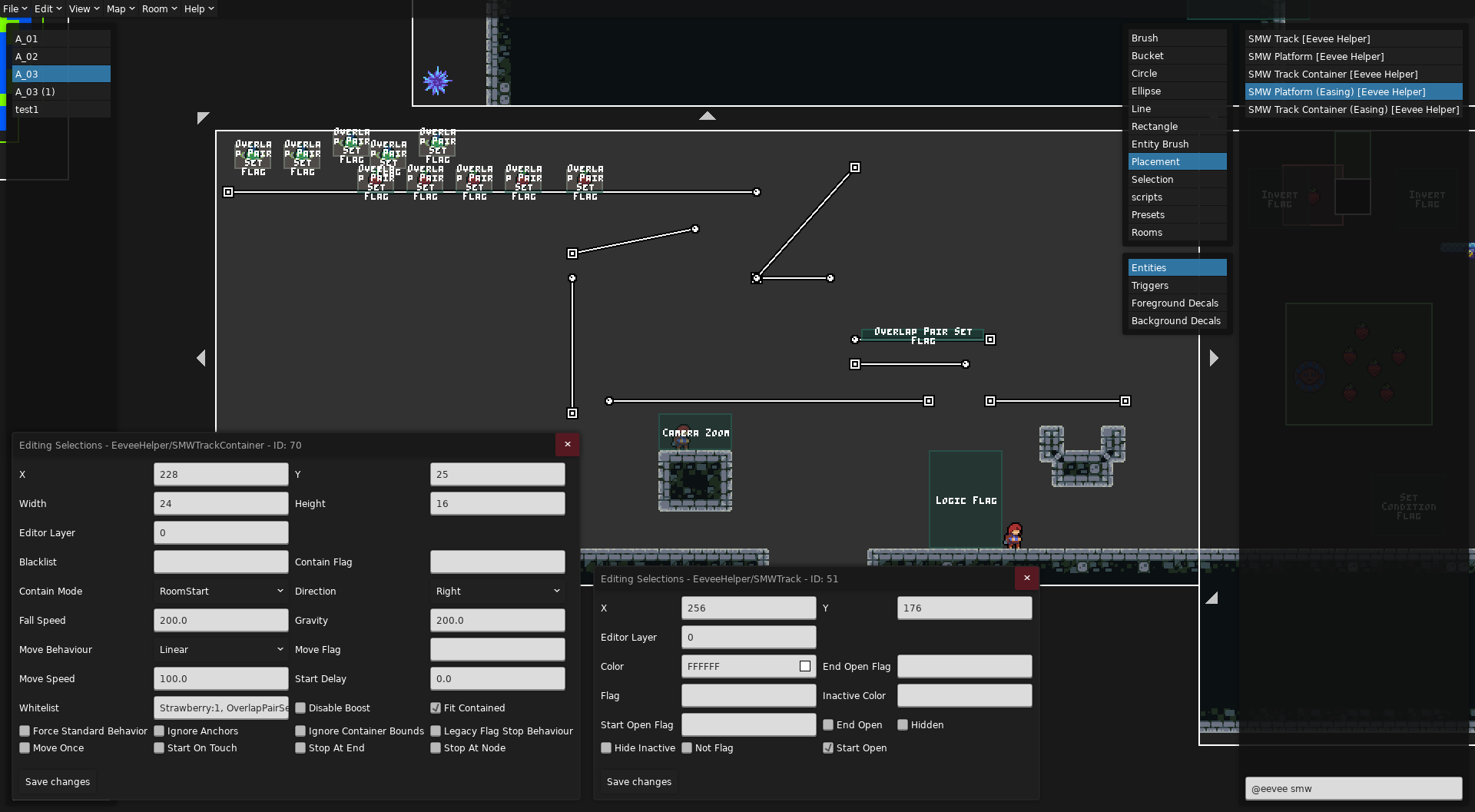The image size is (1475, 812).
Task: Select the tall vertical track's bottom node
Action: pos(572,413)
